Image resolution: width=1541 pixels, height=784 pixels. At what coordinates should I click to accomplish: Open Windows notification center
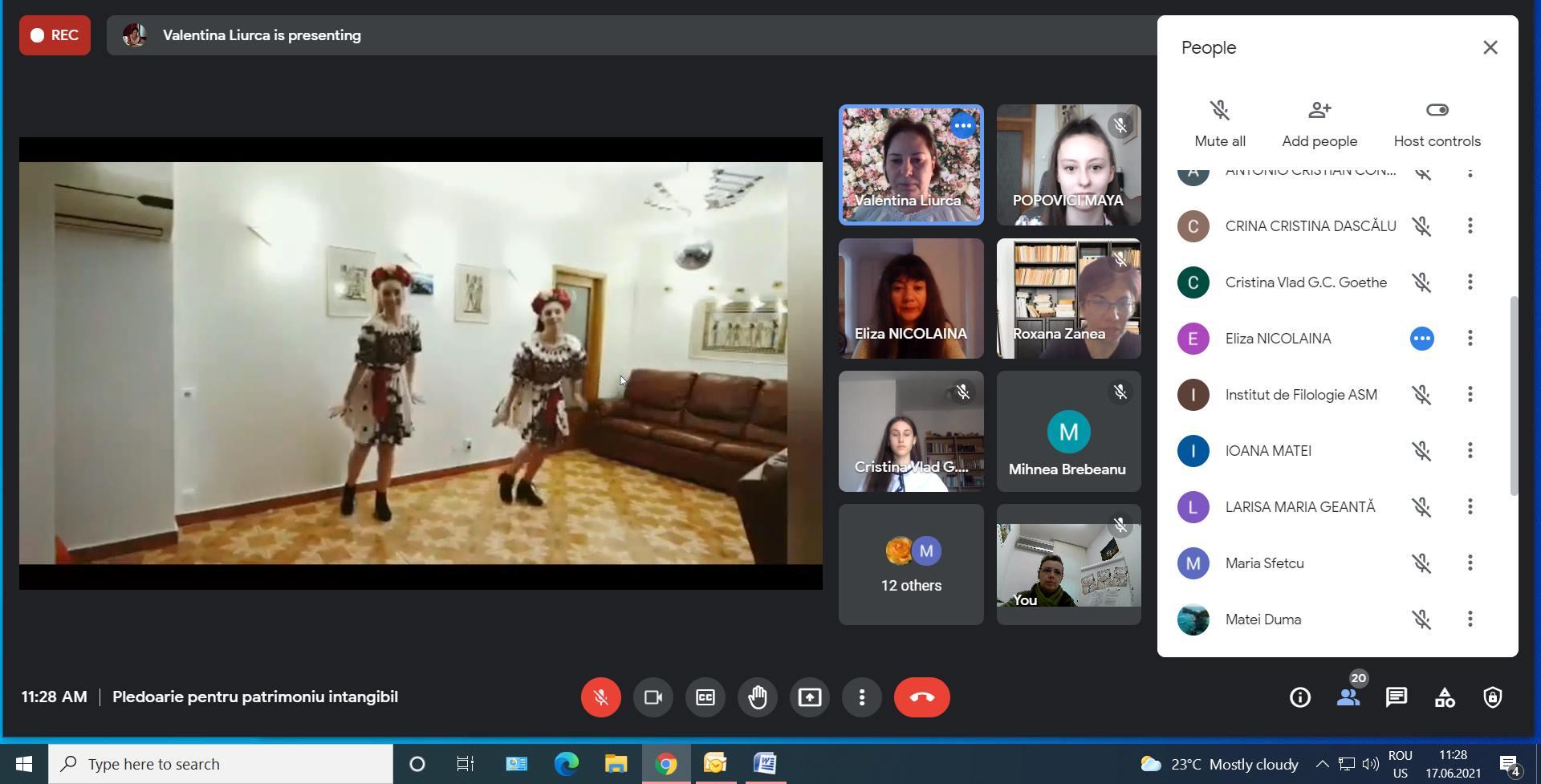pos(1510,764)
